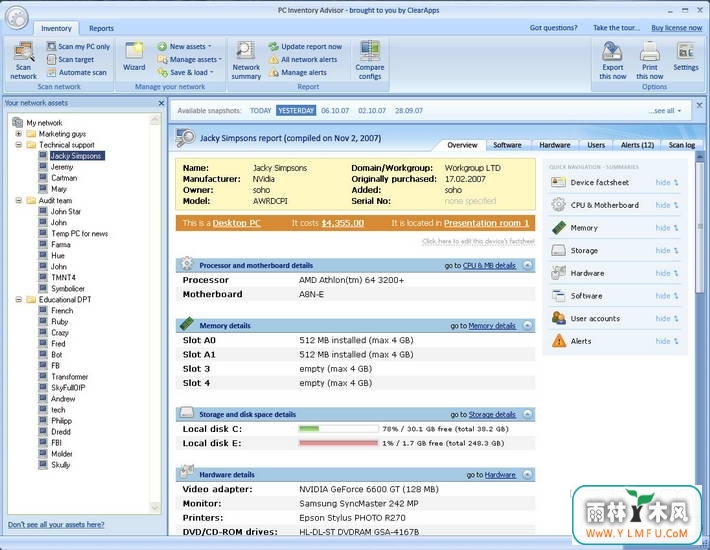Click Local disk C usage bar
710x550 pixels.
click(x=338, y=429)
